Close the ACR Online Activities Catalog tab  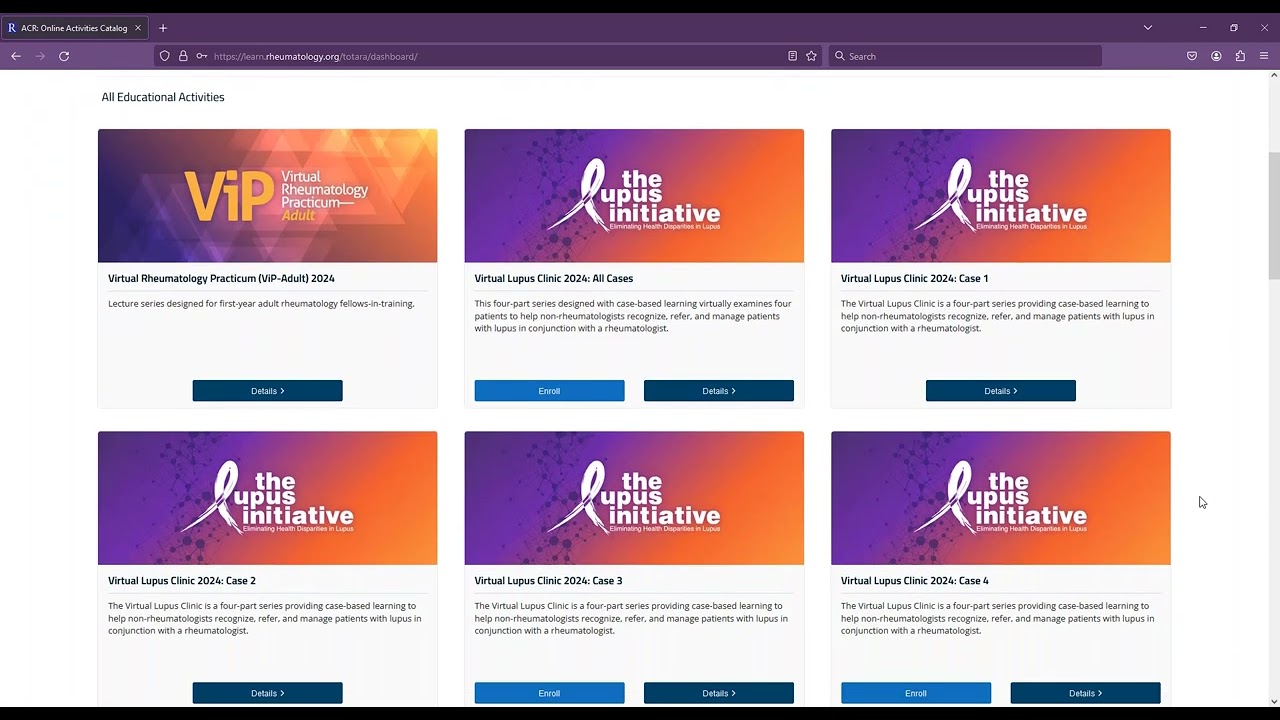(138, 28)
